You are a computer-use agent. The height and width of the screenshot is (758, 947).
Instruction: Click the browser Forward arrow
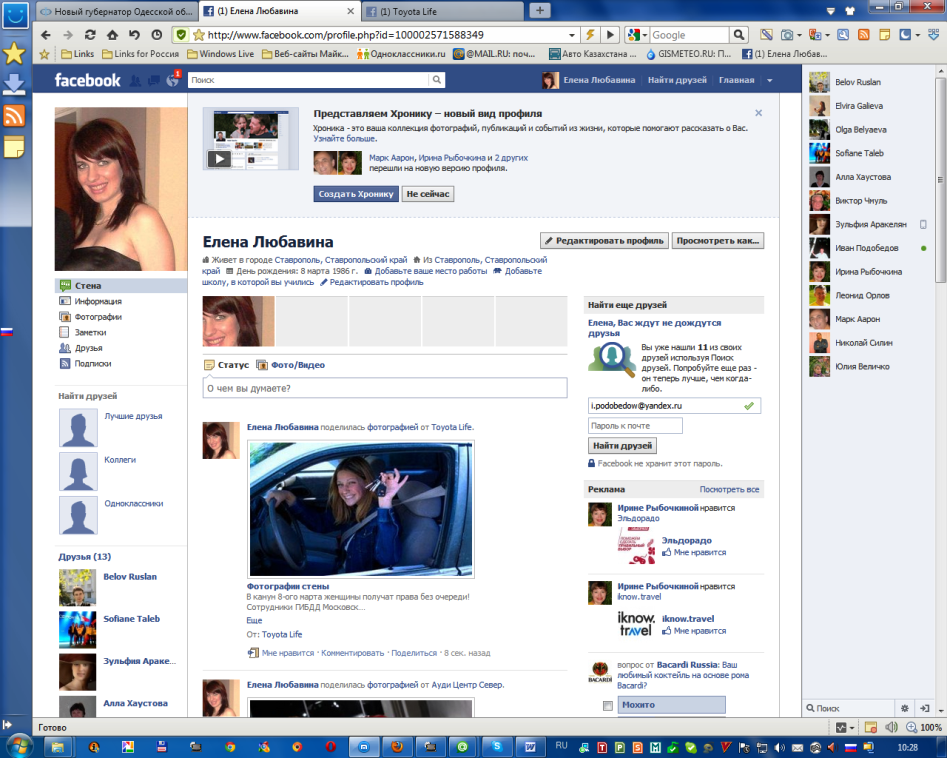68,35
